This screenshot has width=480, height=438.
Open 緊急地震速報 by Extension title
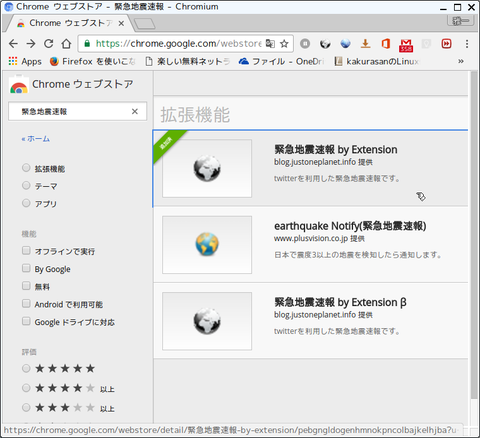(x=336, y=150)
